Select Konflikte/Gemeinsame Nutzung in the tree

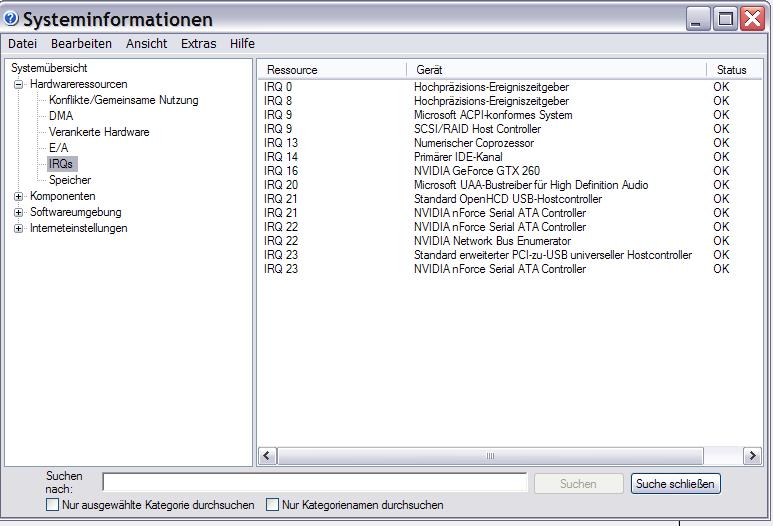(x=124, y=100)
